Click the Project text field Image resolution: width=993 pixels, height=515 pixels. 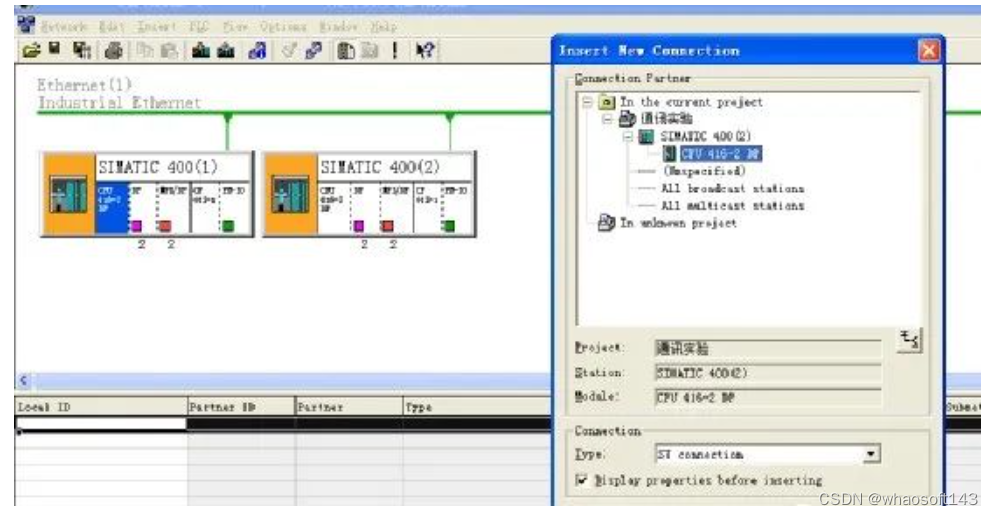tap(768, 348)
